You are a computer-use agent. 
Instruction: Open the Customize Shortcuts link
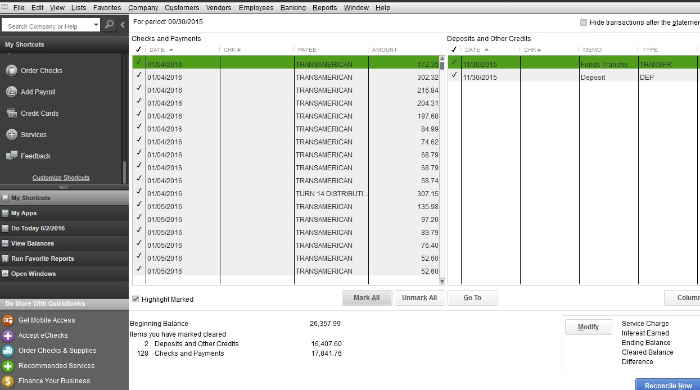pyautogui.click(x=61, y=178)
